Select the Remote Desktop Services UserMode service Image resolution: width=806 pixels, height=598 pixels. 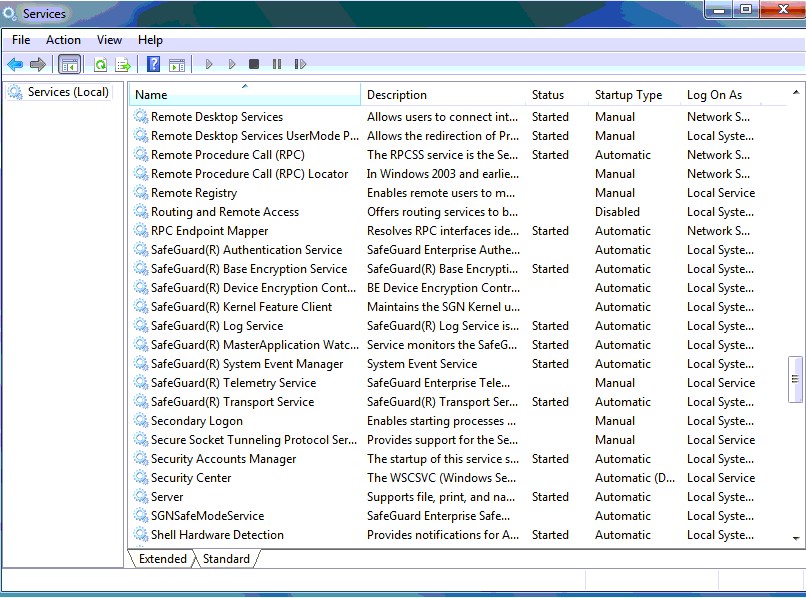point(255,136)
